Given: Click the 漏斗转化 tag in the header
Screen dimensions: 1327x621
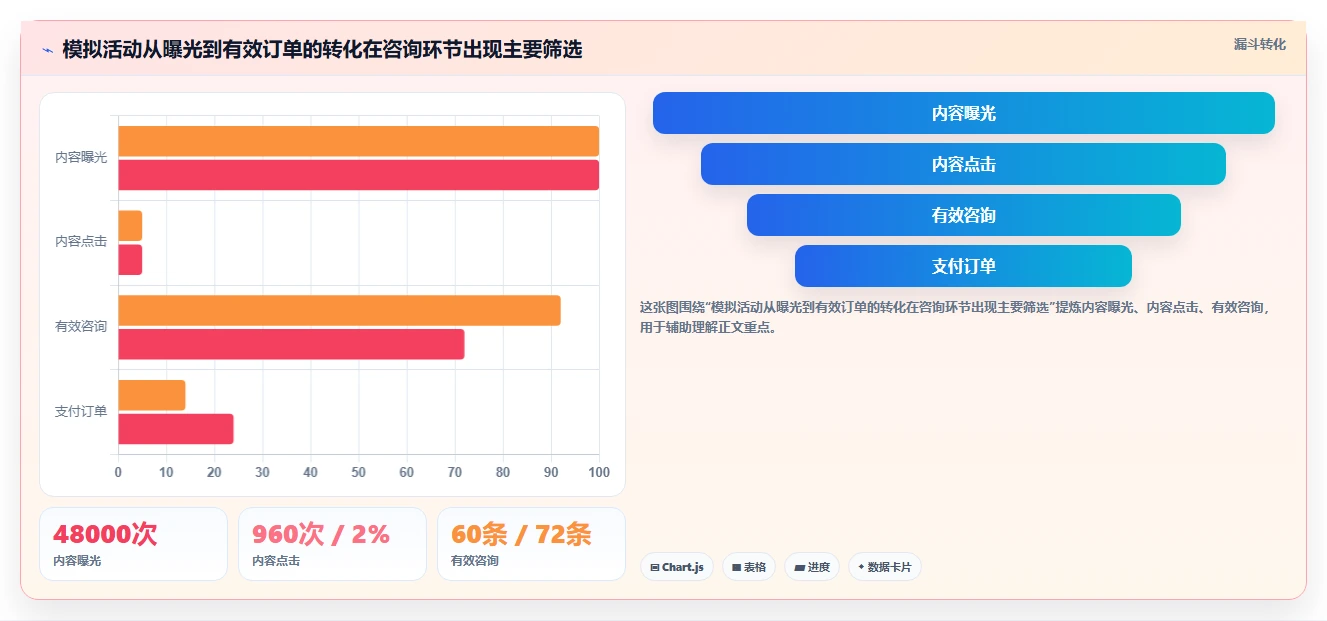Looking at the screenshot, I should (1259, 44).
